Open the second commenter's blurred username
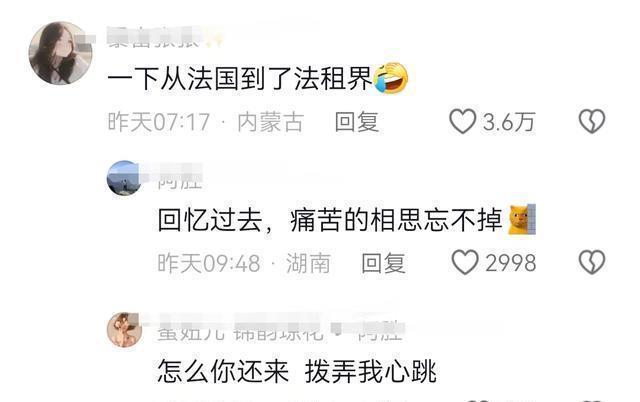 click(x=180, y=177)
